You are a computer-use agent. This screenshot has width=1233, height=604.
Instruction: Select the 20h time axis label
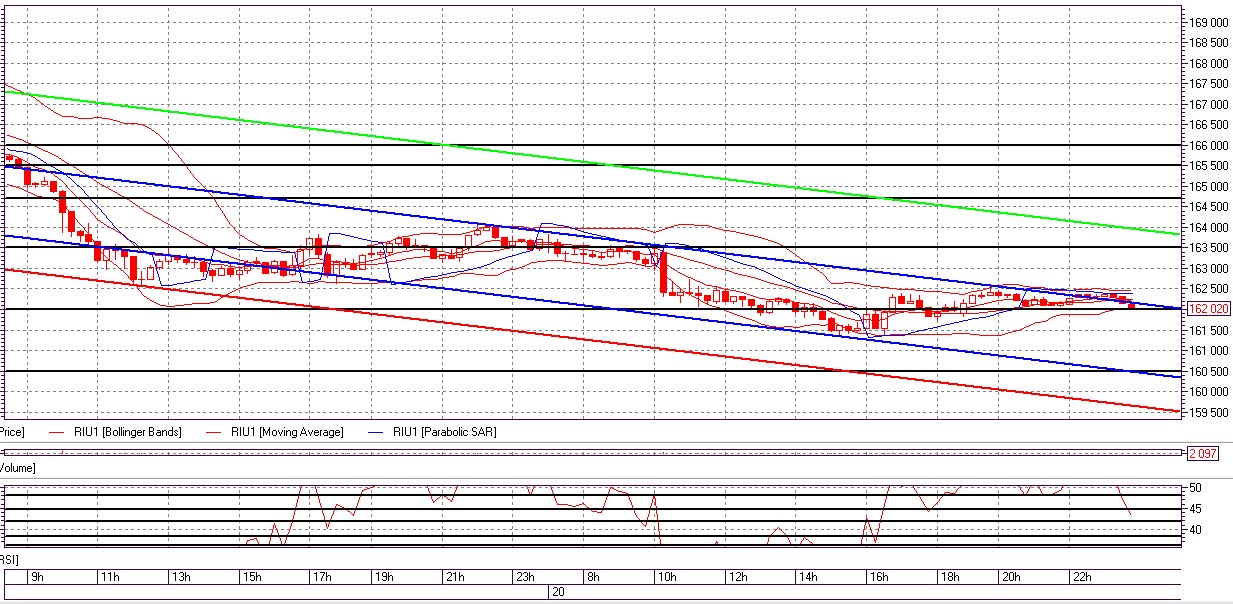[1010, 577]
